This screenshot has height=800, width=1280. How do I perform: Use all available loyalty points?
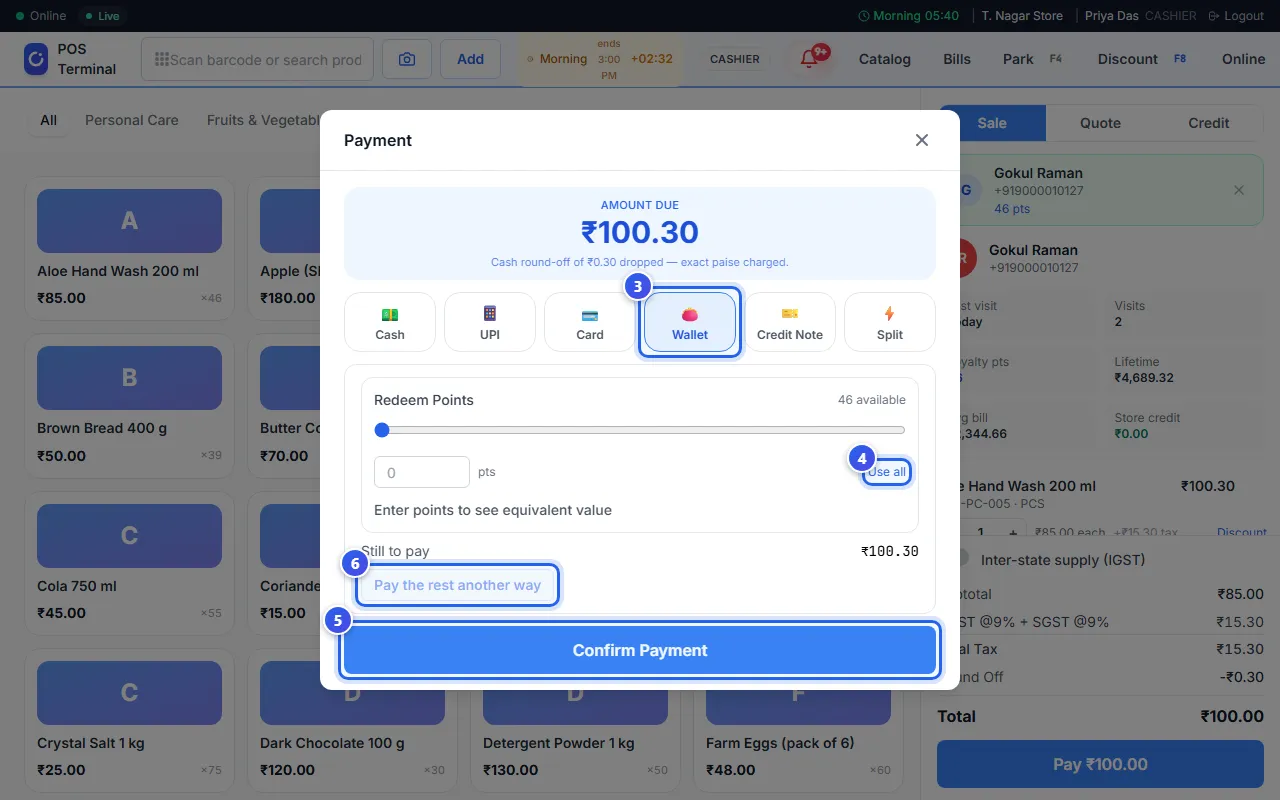[887, 472]
